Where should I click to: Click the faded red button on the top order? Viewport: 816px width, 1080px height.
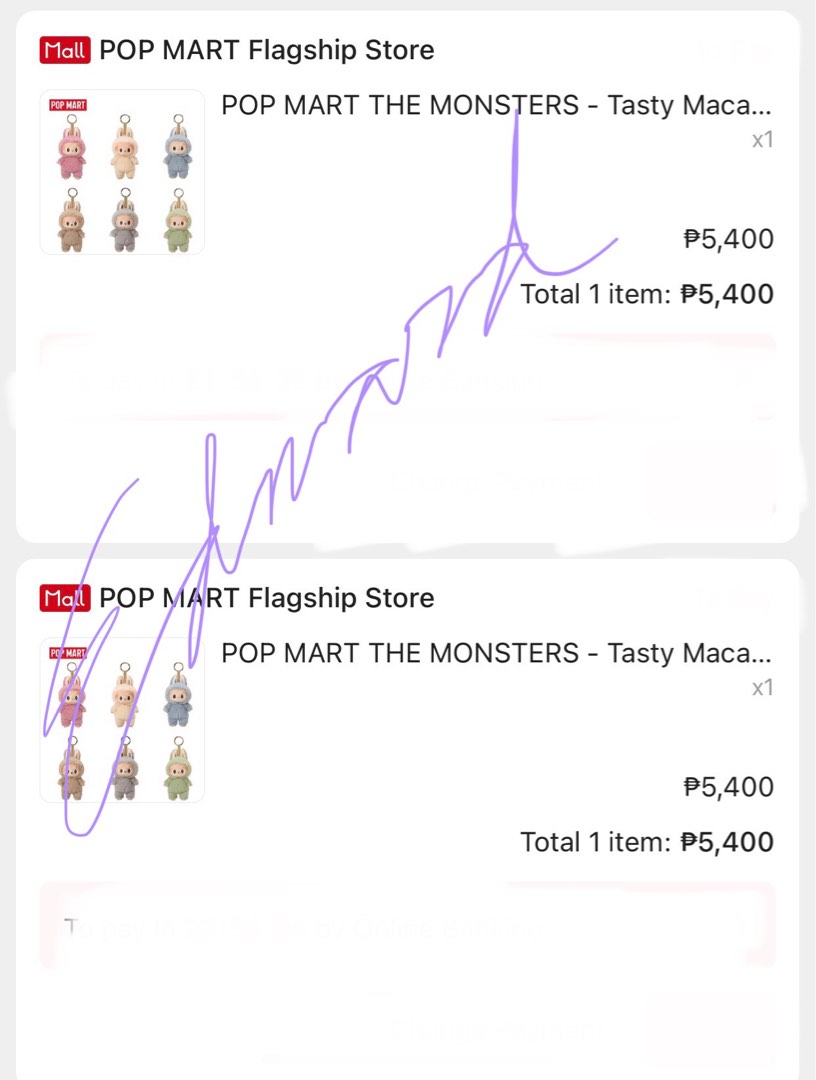point(710,482)
